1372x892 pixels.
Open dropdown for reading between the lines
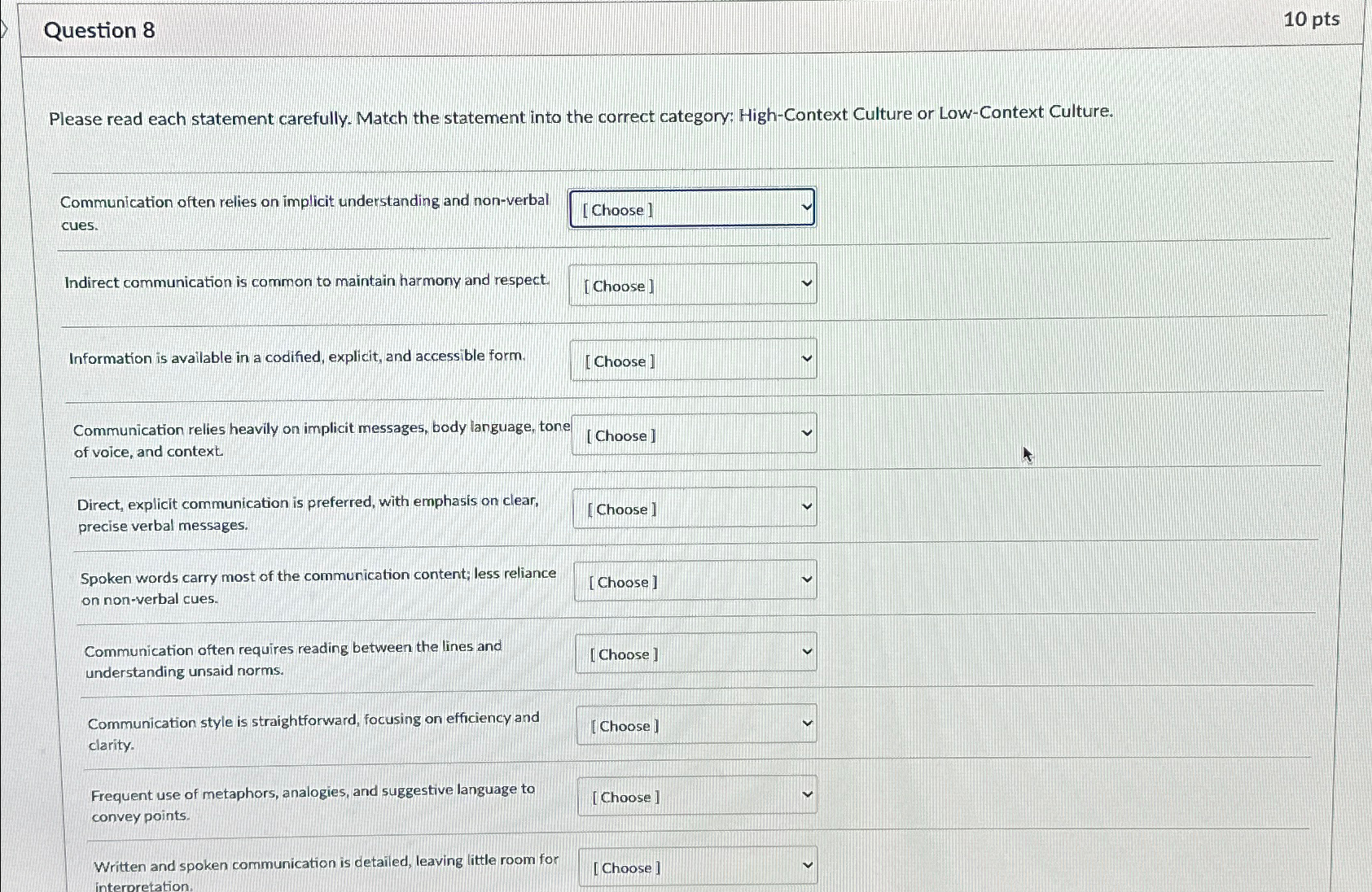[x=697, y=653]
